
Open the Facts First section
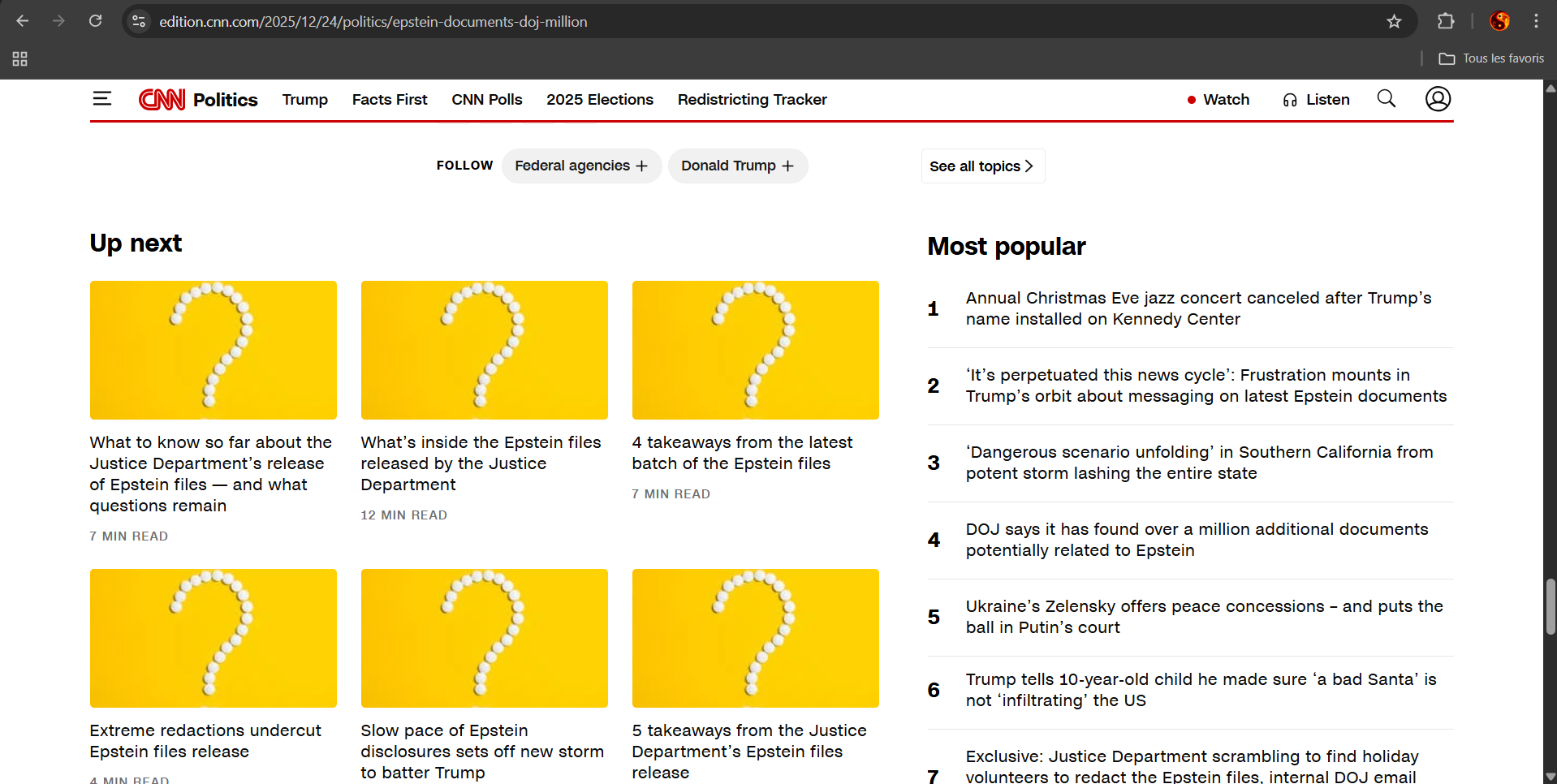(390, 100)
